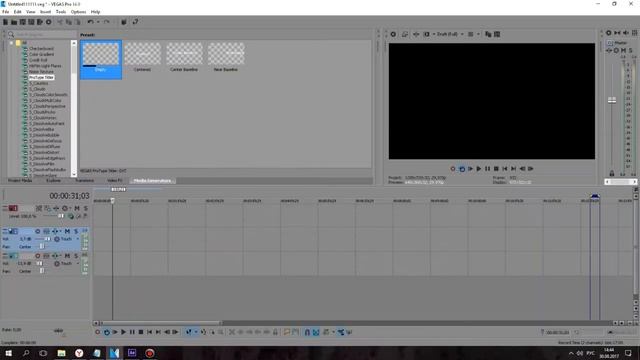
Task: Toggle Enable Snapping magnet icon
Action: pos(307,332)
